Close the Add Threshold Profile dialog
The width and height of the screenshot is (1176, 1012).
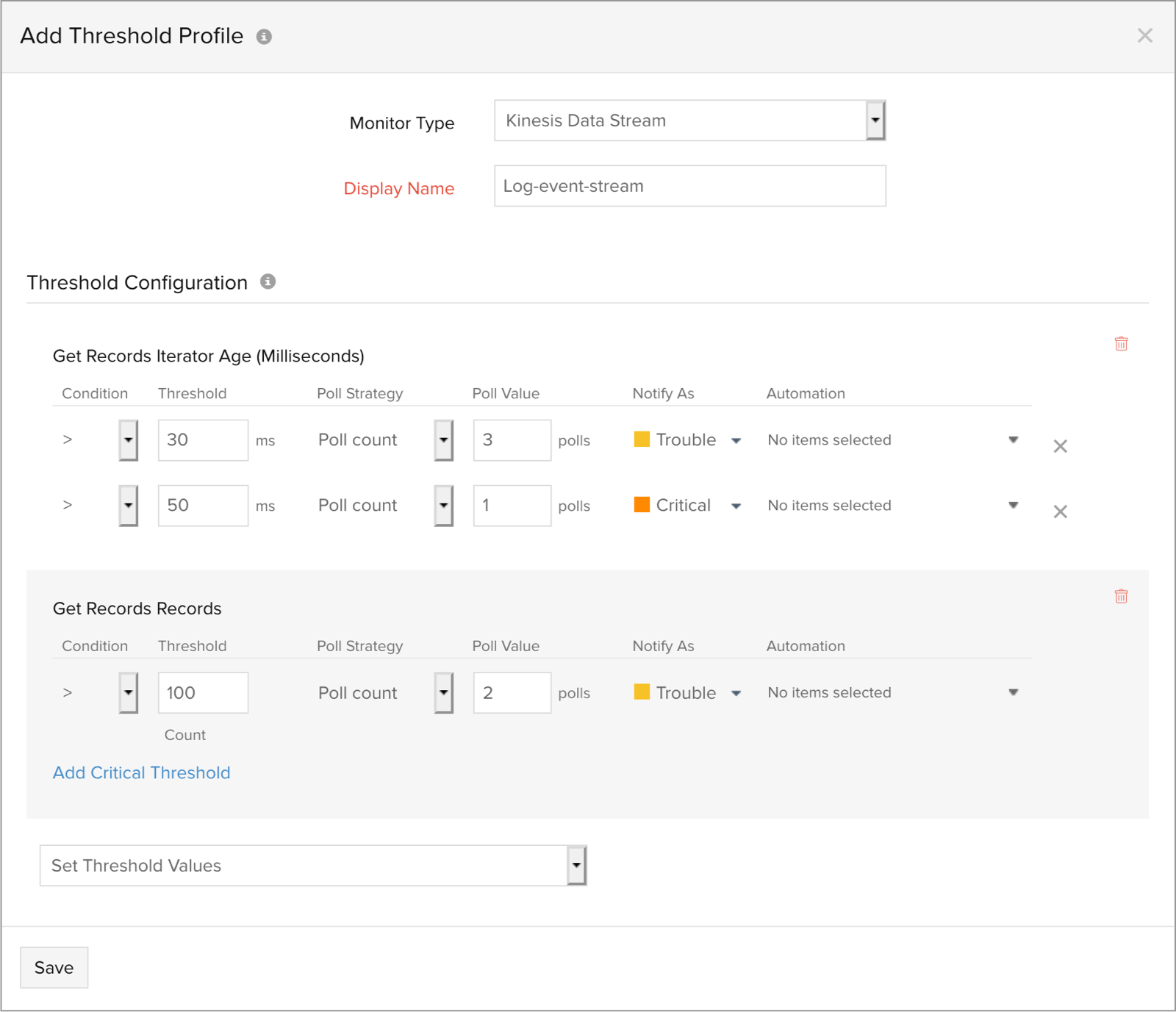pyautogui.click(x=1144, y=35)
